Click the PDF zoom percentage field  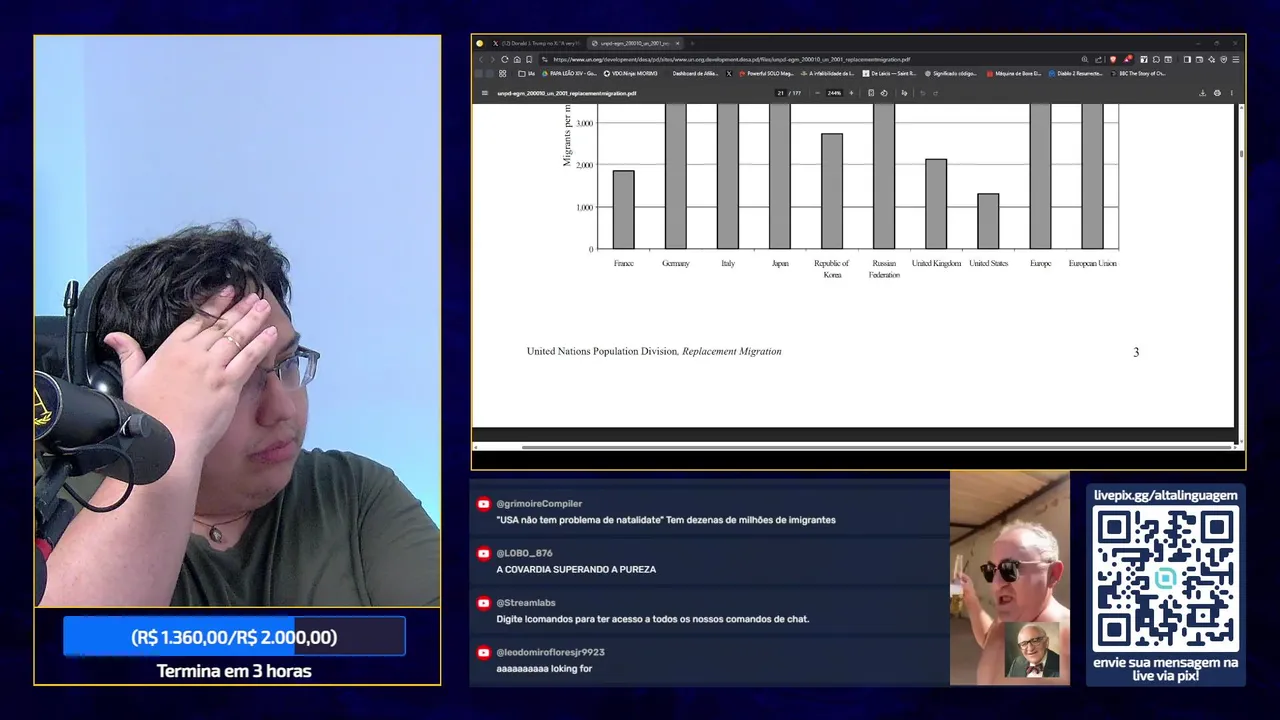pyautogui.click(x=834, y=93)
